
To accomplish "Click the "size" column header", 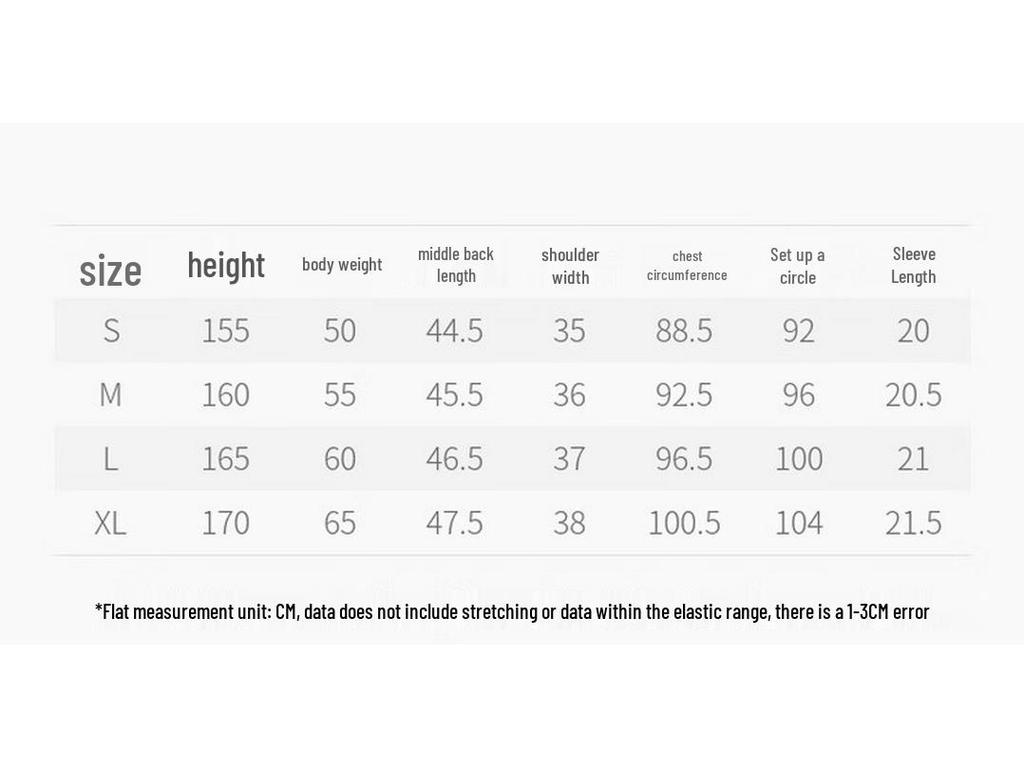I will point(110,270).
